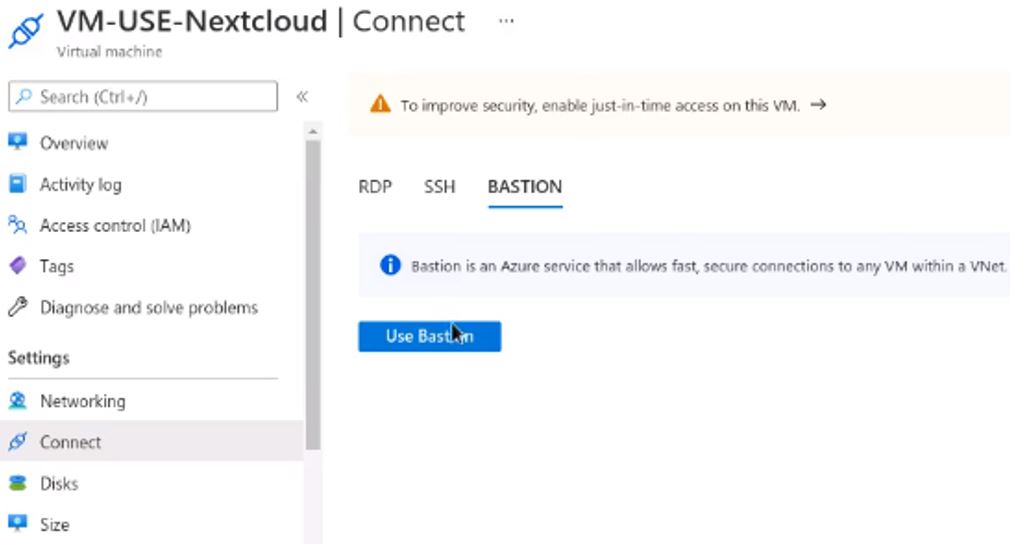Image resolution: width=1010 pixels, height=547 pixels.
Task: Switch to the SSH tab
Action: point(439,187)
